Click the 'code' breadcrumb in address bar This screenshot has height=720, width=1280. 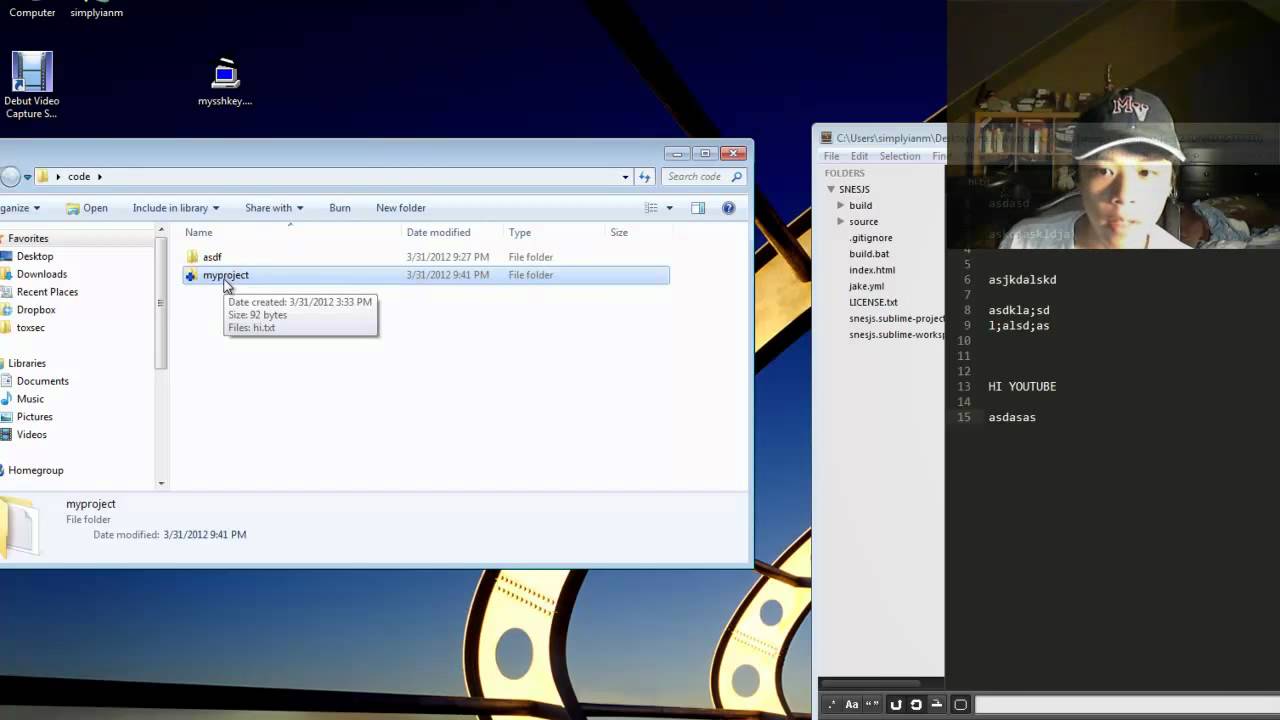(79, 177)
